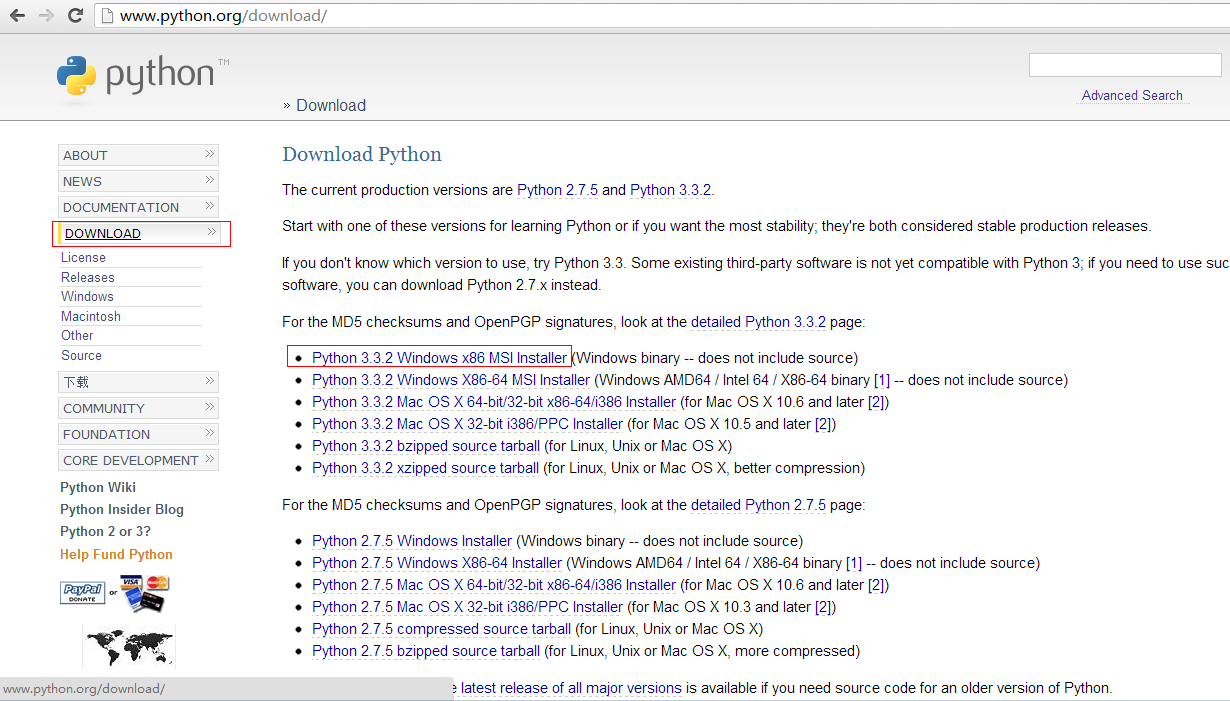Click inside the search input field
Image resolution: width=1230 pixels, height=701 pixels.
click(1124, 64)
